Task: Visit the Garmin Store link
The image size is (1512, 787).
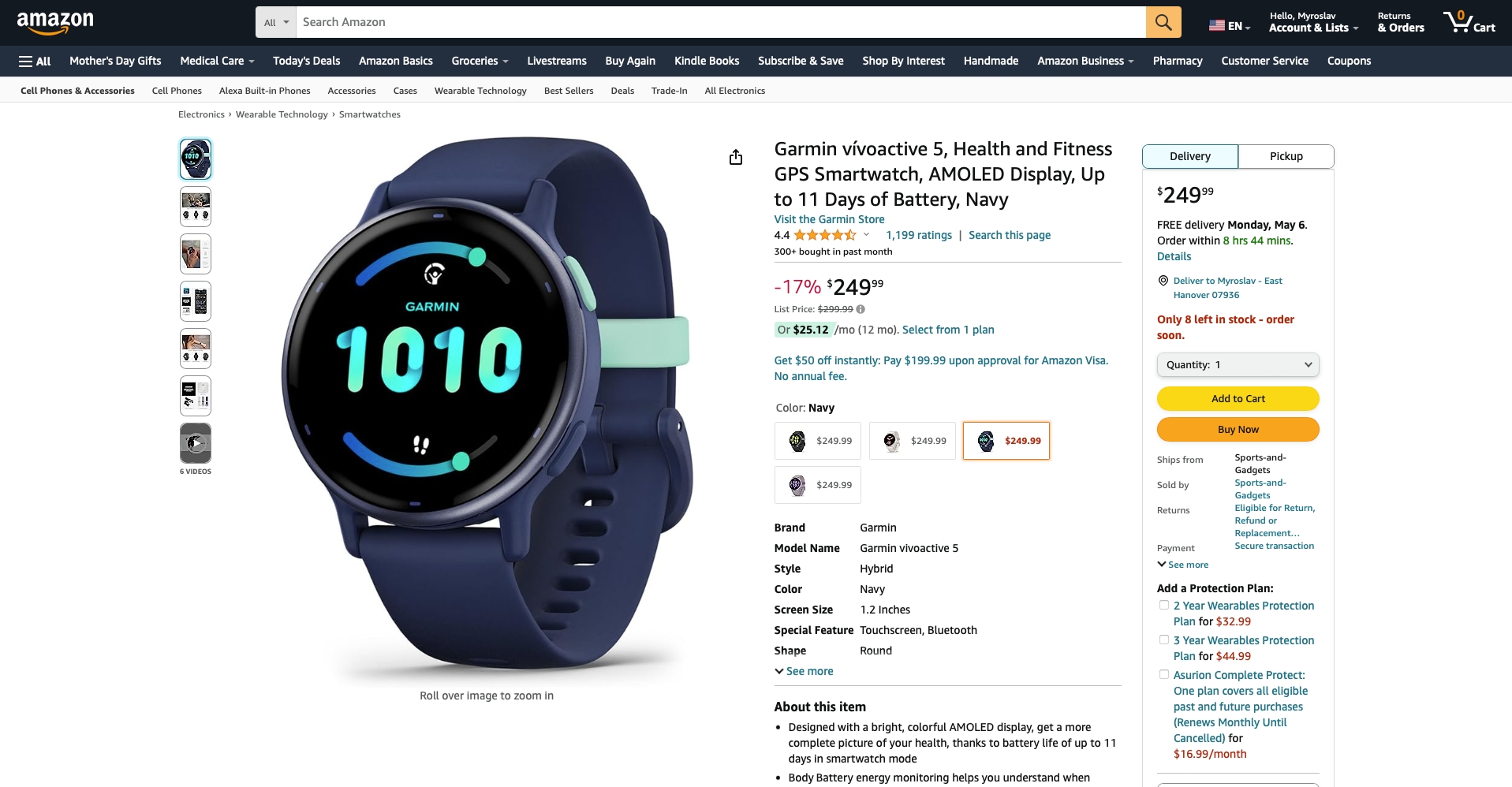Action: [x=829, y=219]
